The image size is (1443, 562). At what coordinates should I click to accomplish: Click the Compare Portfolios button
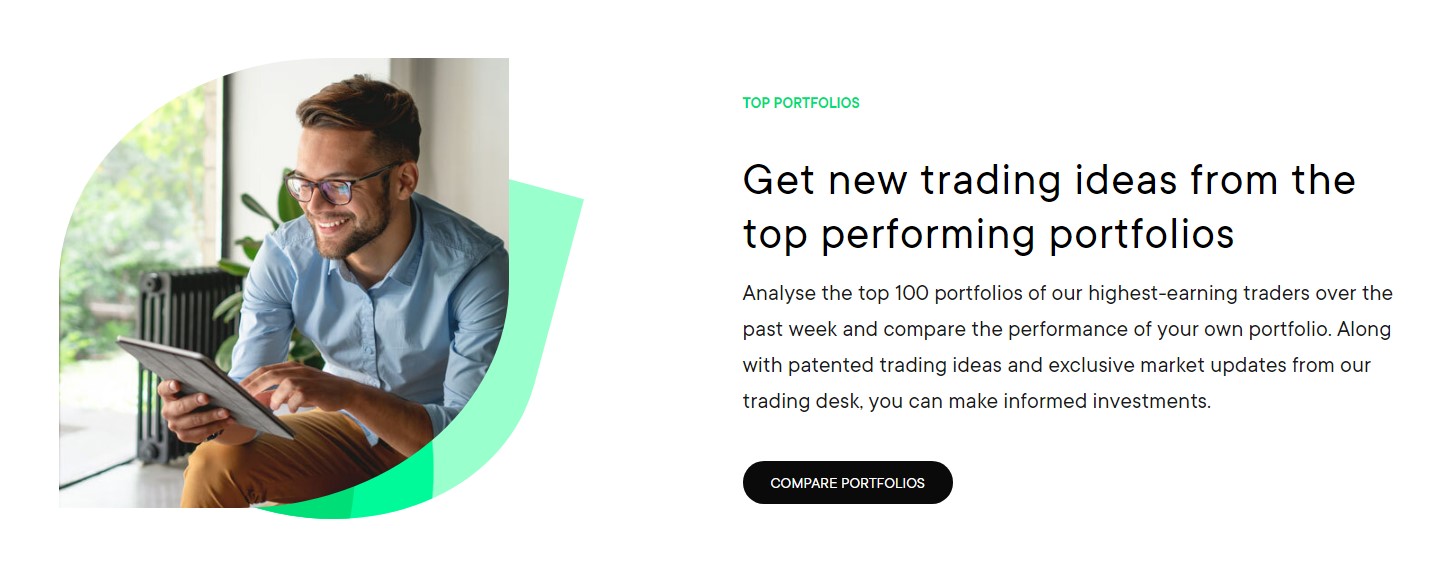(847, 482)
